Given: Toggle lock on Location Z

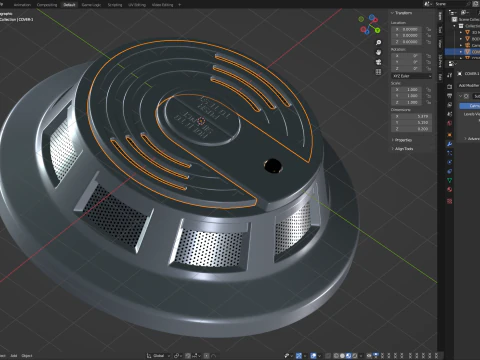Looking at the screenshot, I should click(429, 42).
